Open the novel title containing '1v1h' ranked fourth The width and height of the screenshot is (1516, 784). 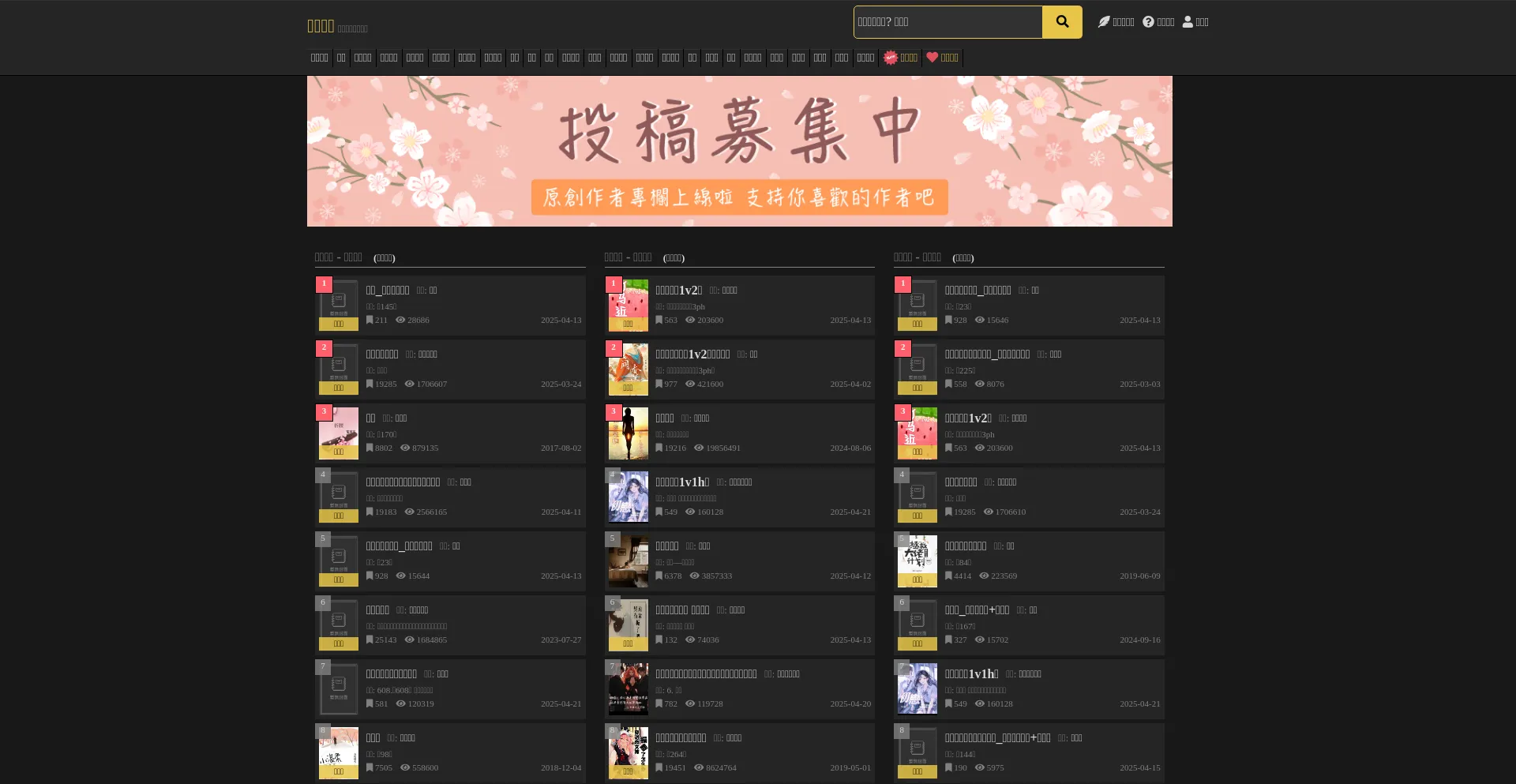[x=682, y=482]
